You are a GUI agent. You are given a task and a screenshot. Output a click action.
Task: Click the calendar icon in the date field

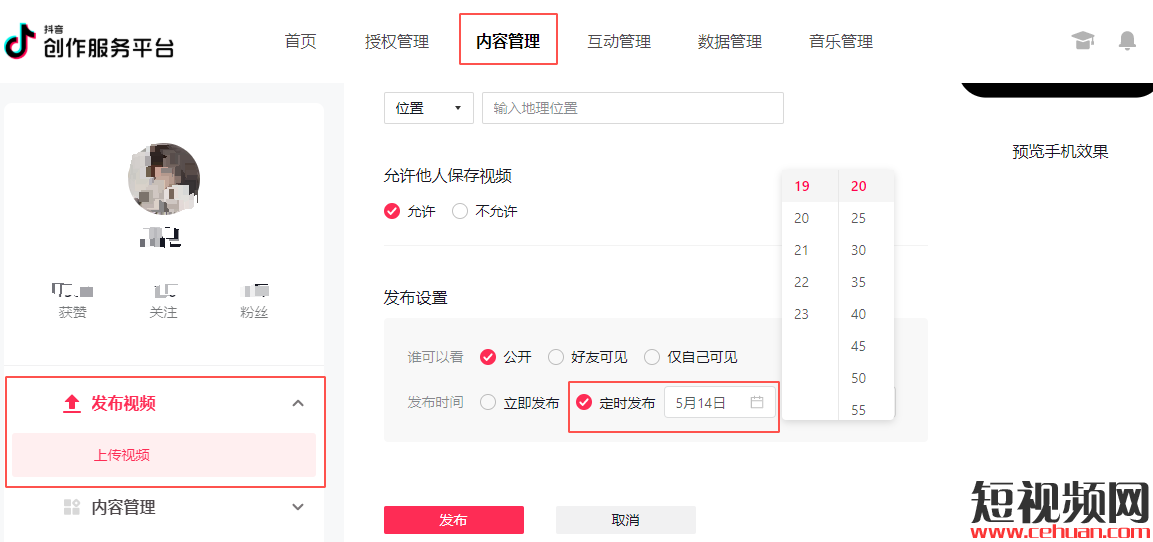pos(757,403)
